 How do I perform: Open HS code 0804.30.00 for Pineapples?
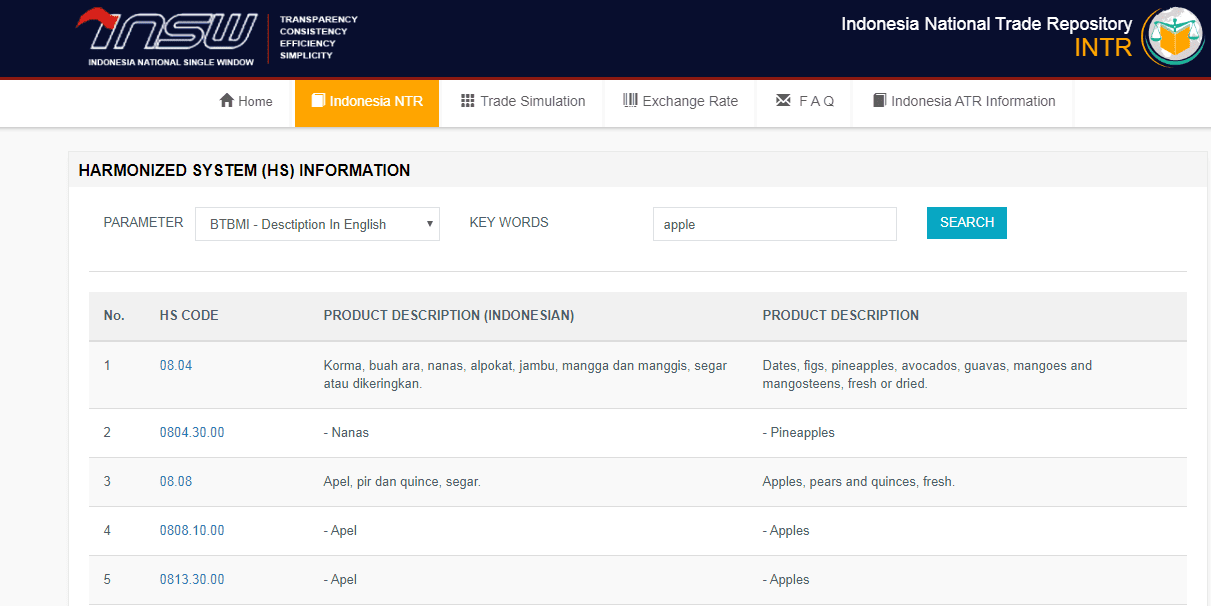[x=192, y=432]
